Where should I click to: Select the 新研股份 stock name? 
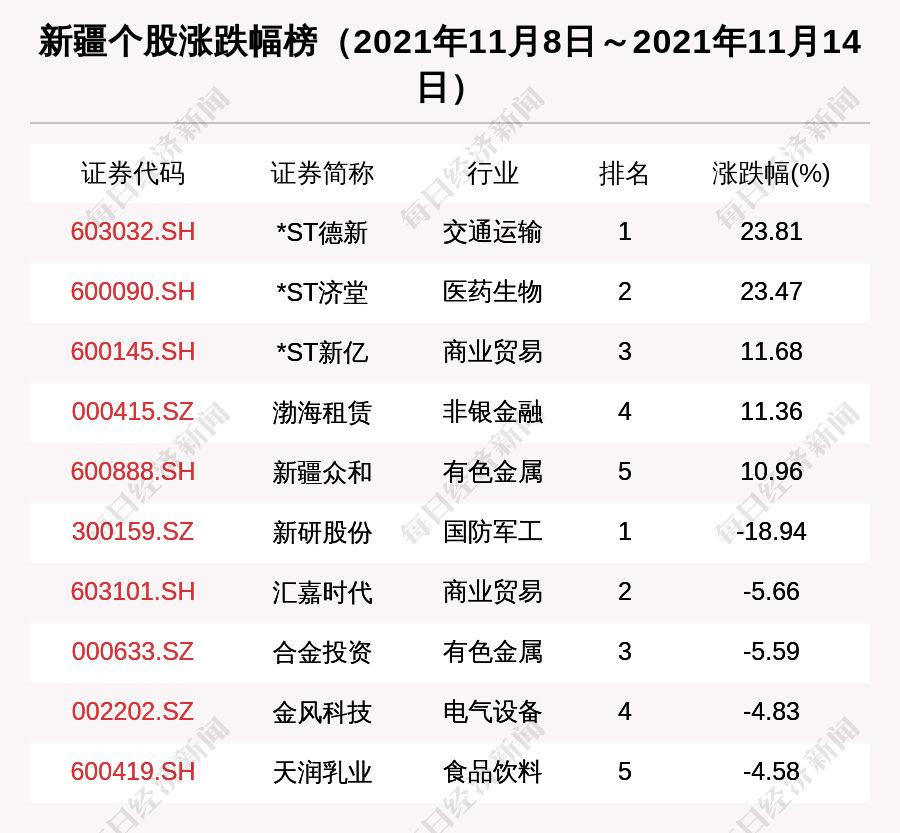point(322,532)
